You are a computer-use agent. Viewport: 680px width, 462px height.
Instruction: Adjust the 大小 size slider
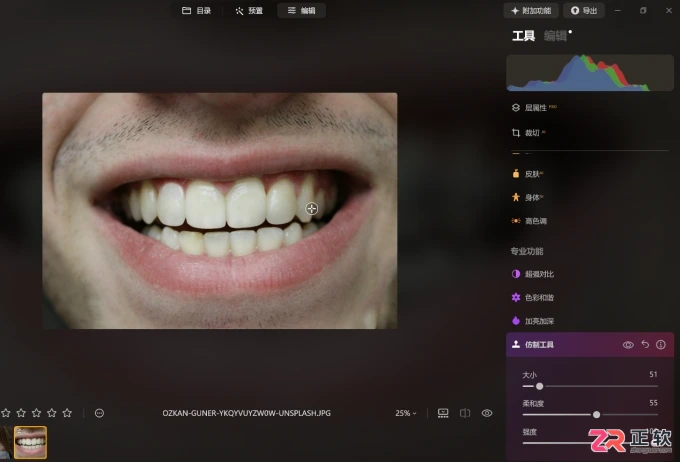tap(590, 386)
